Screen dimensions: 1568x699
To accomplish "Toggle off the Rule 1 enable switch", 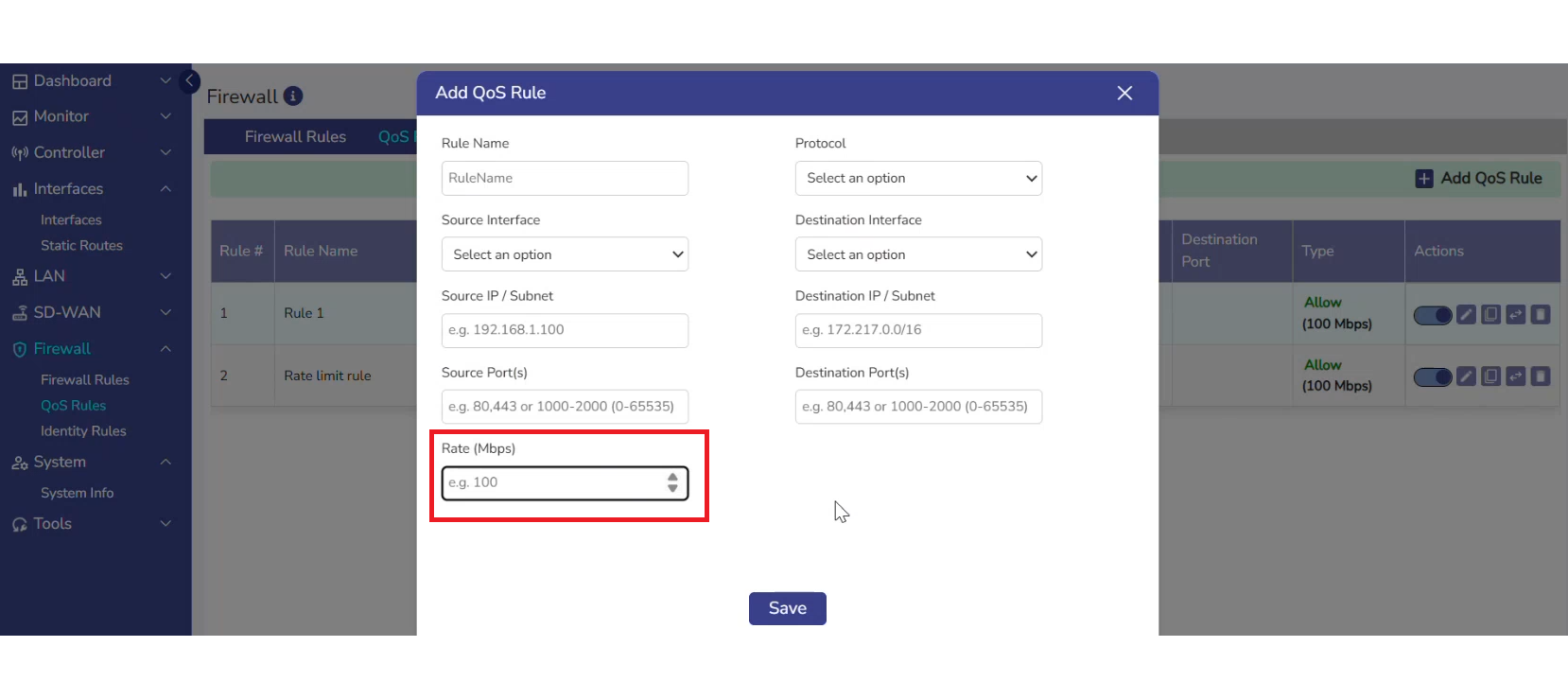I will pyautogui.click(x=1432, y=315).
